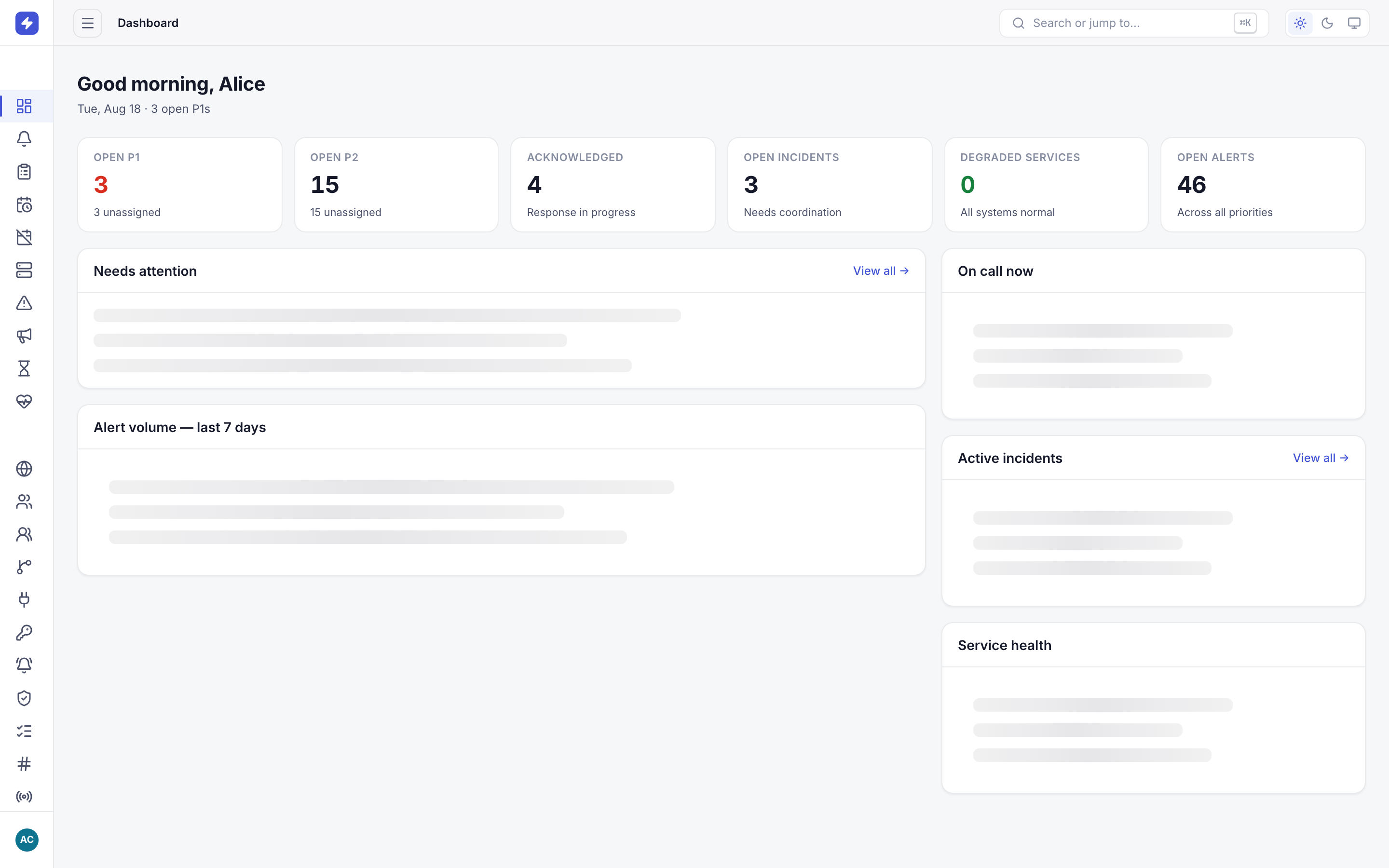Open the AC user avatar
The image size is (1389, 868).
click(x=27, y=840)
